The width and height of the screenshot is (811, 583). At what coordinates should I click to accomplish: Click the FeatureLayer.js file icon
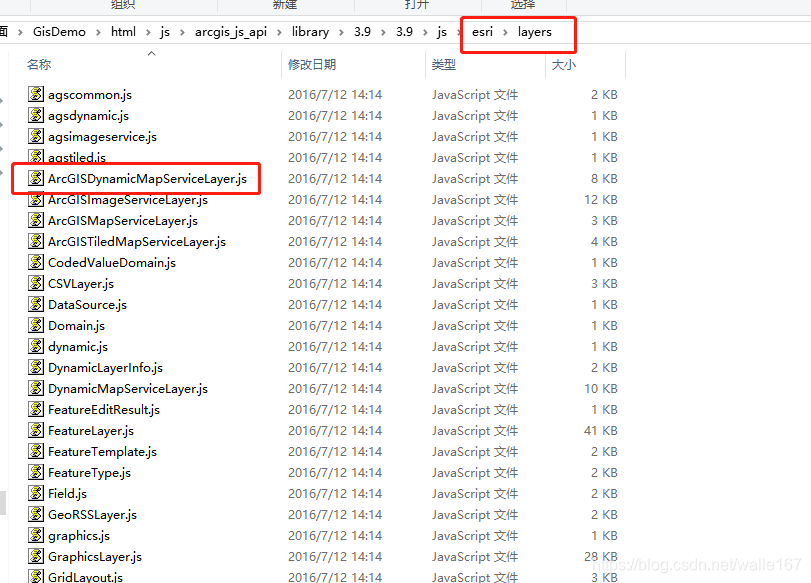pyautogui.click(x=36, y=431)
